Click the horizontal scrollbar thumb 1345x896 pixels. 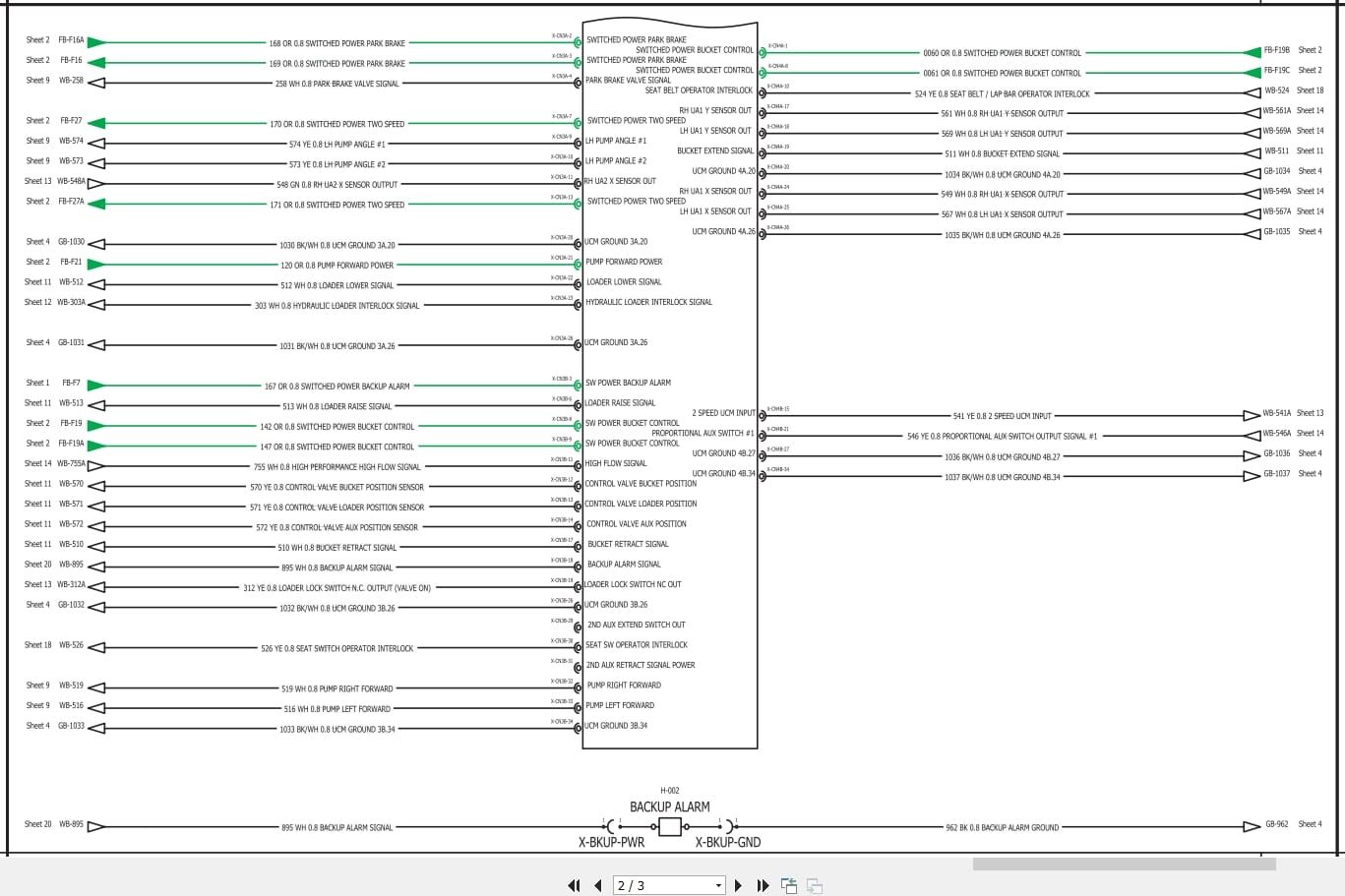pyautogui.click(x=1124, y=864)
